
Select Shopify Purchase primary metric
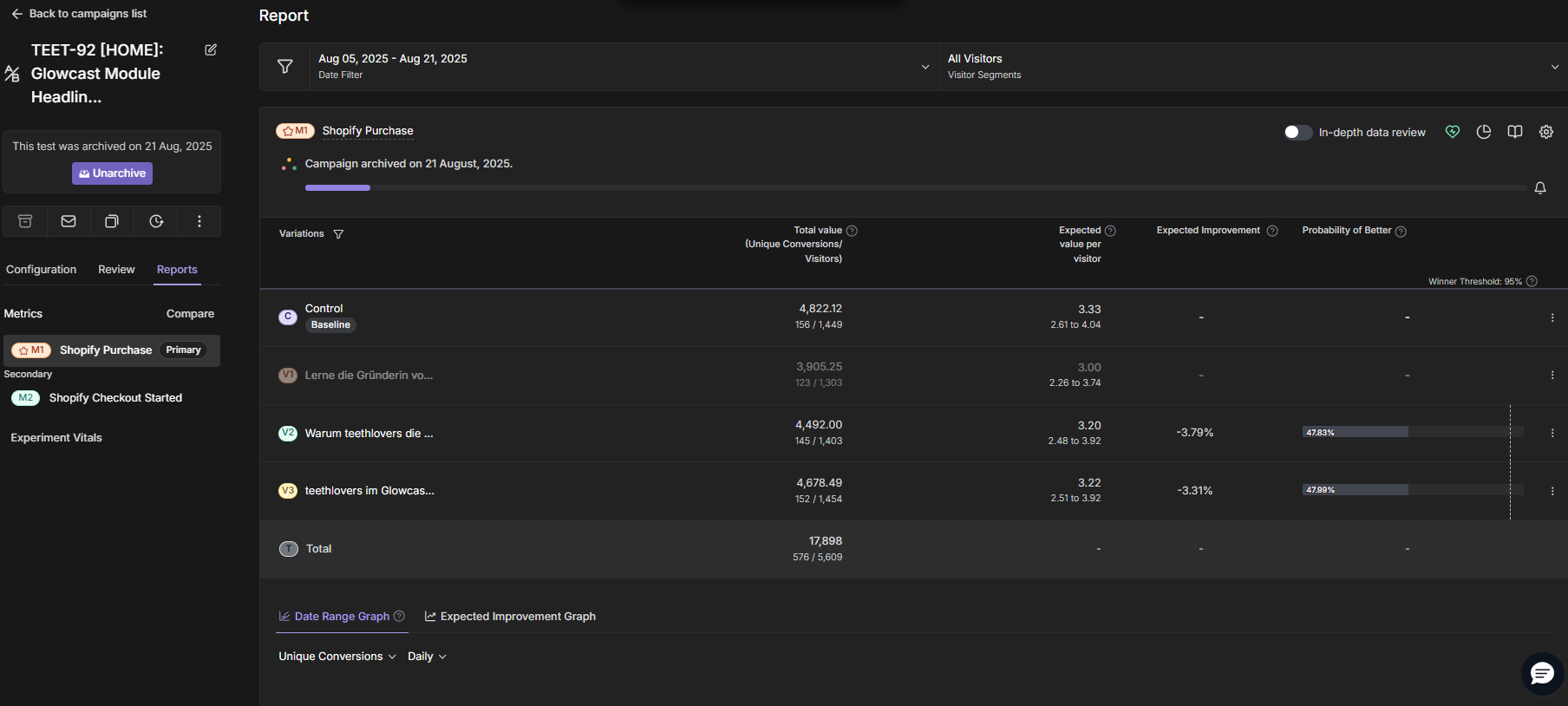[112, 350]
